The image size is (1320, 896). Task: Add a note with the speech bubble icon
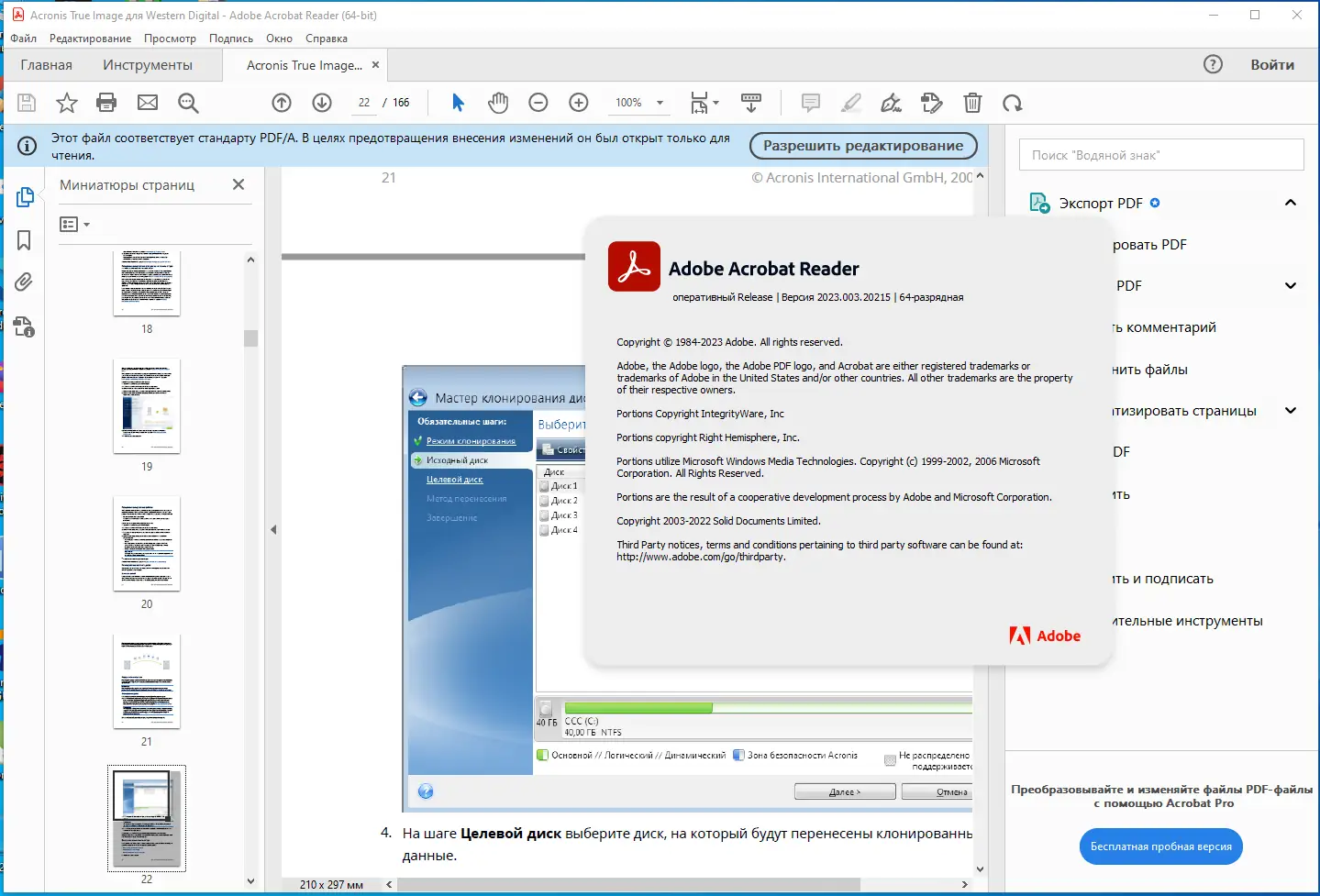pyautogui.click(x=811, y=103)
